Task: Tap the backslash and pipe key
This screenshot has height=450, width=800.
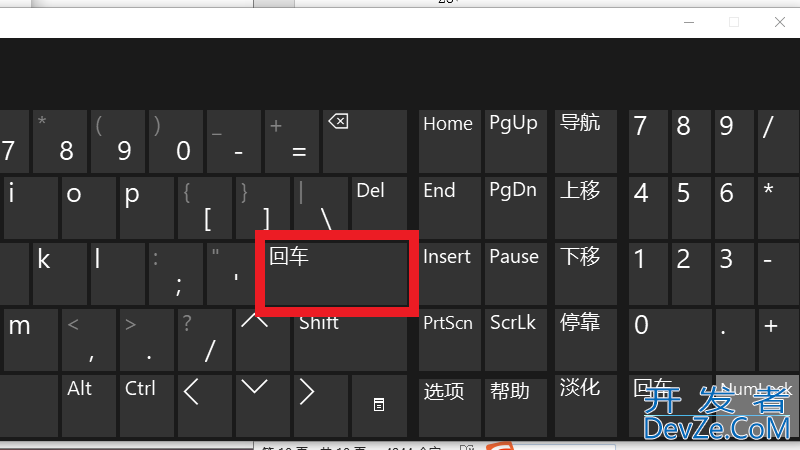Action: click(x=320, y=208)
